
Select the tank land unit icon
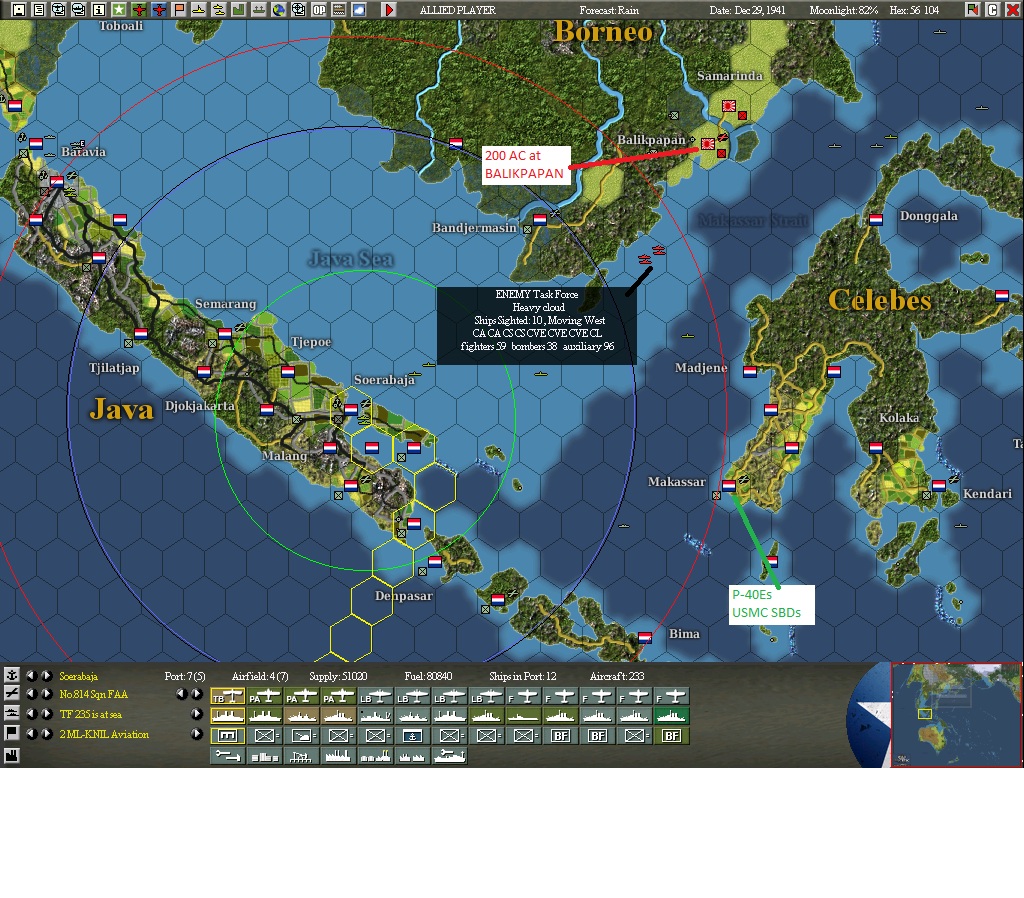click(302, 736)
